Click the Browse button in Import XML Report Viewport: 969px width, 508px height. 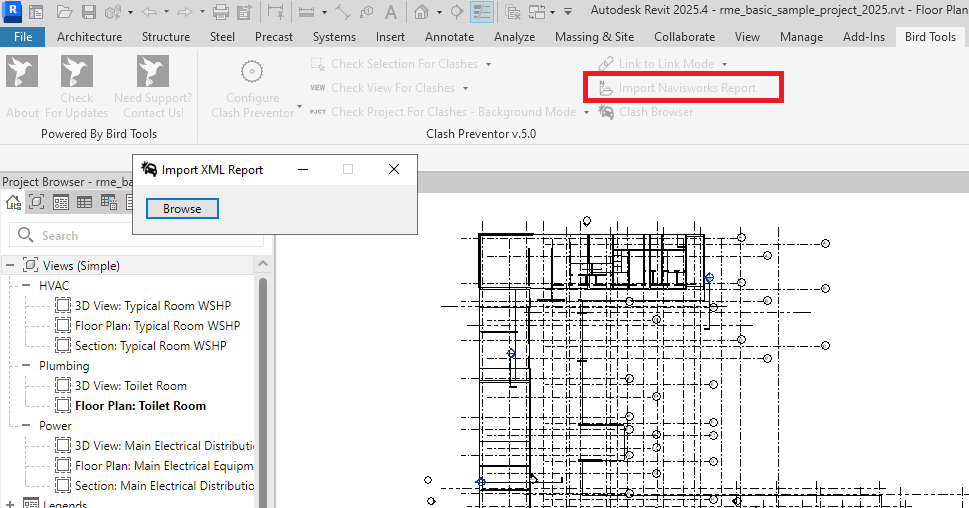point(182,209)
